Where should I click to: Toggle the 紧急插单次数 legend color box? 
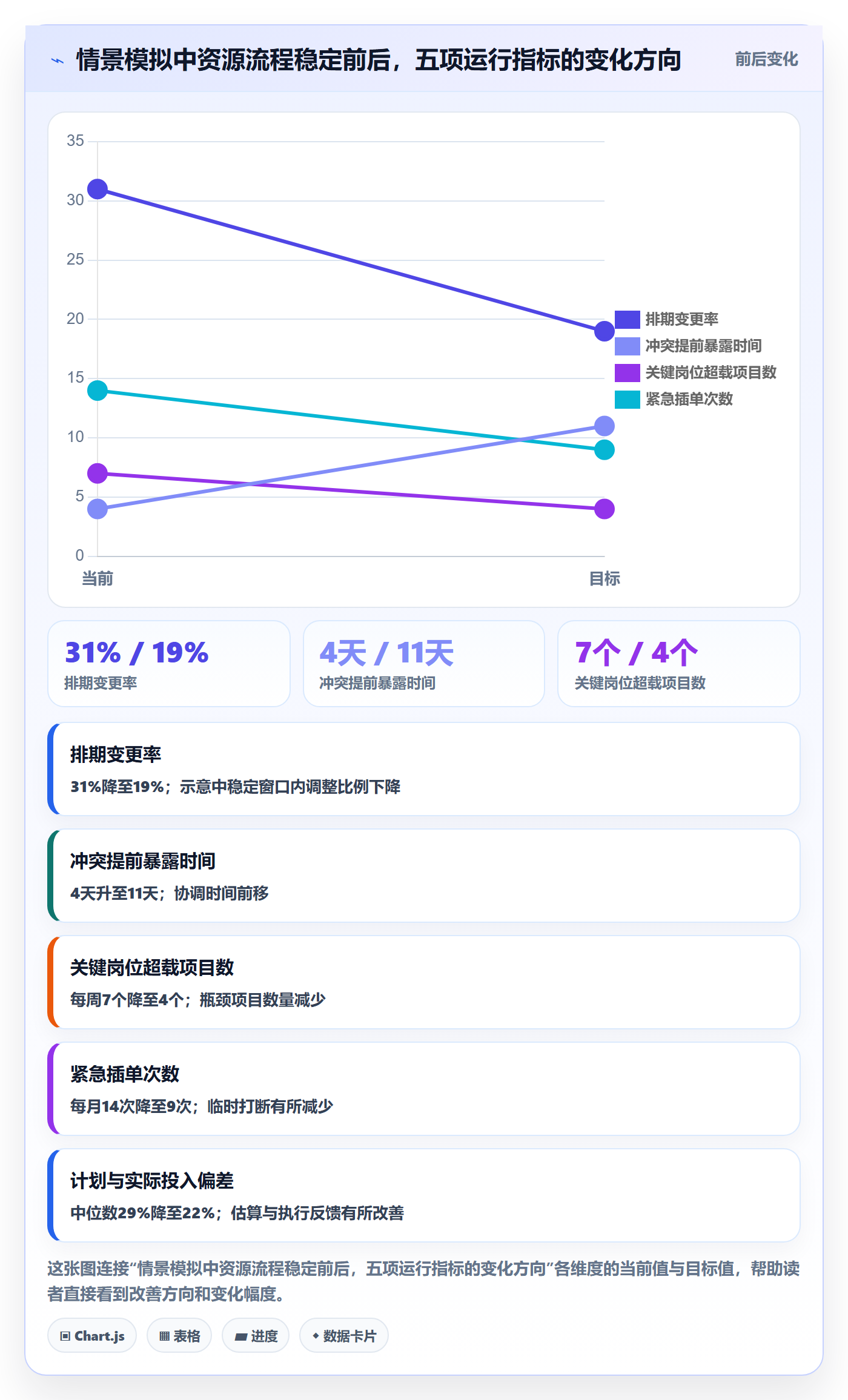627,399
